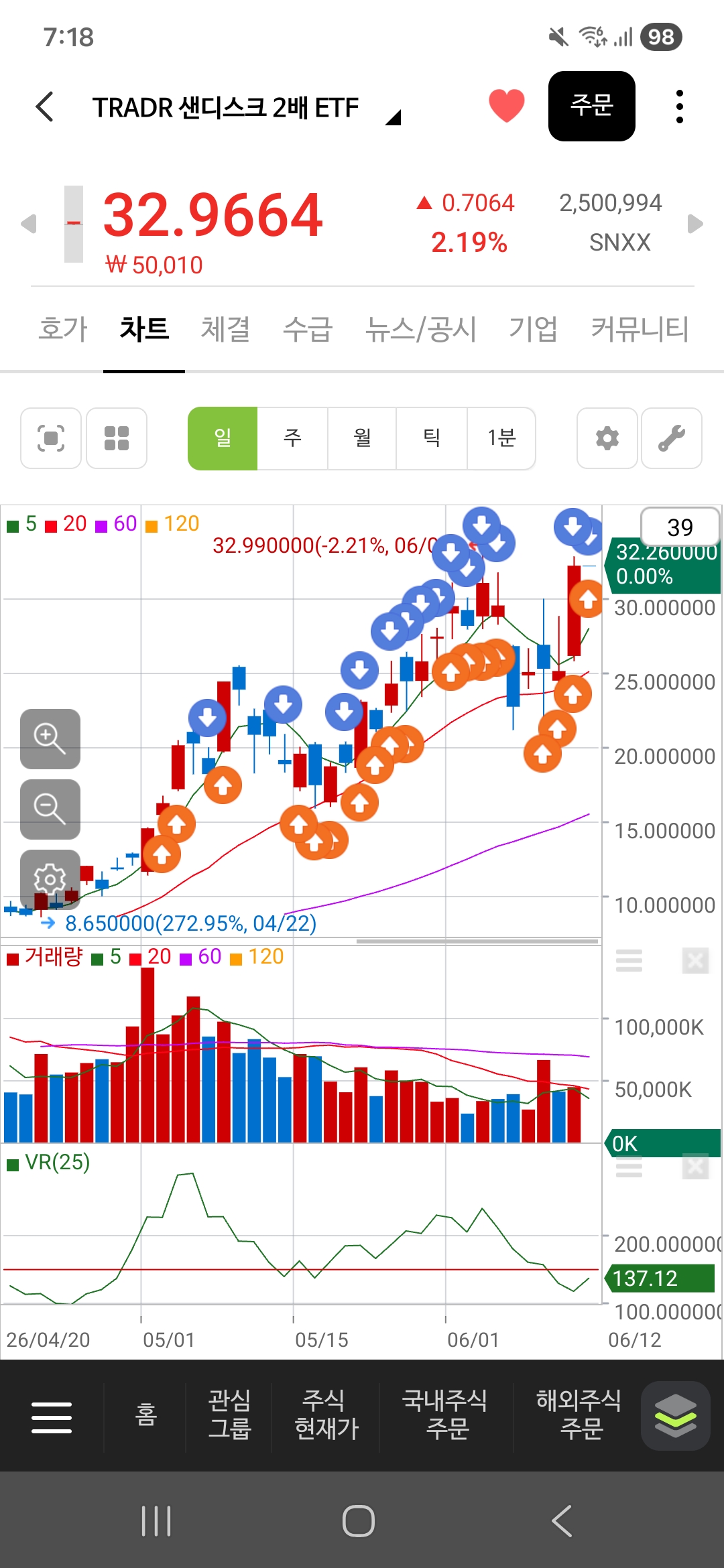The height and width of the screenshot is (1568, 724).
Task: Tap the 거래량 volume legend label
Action: pos(45,957)
